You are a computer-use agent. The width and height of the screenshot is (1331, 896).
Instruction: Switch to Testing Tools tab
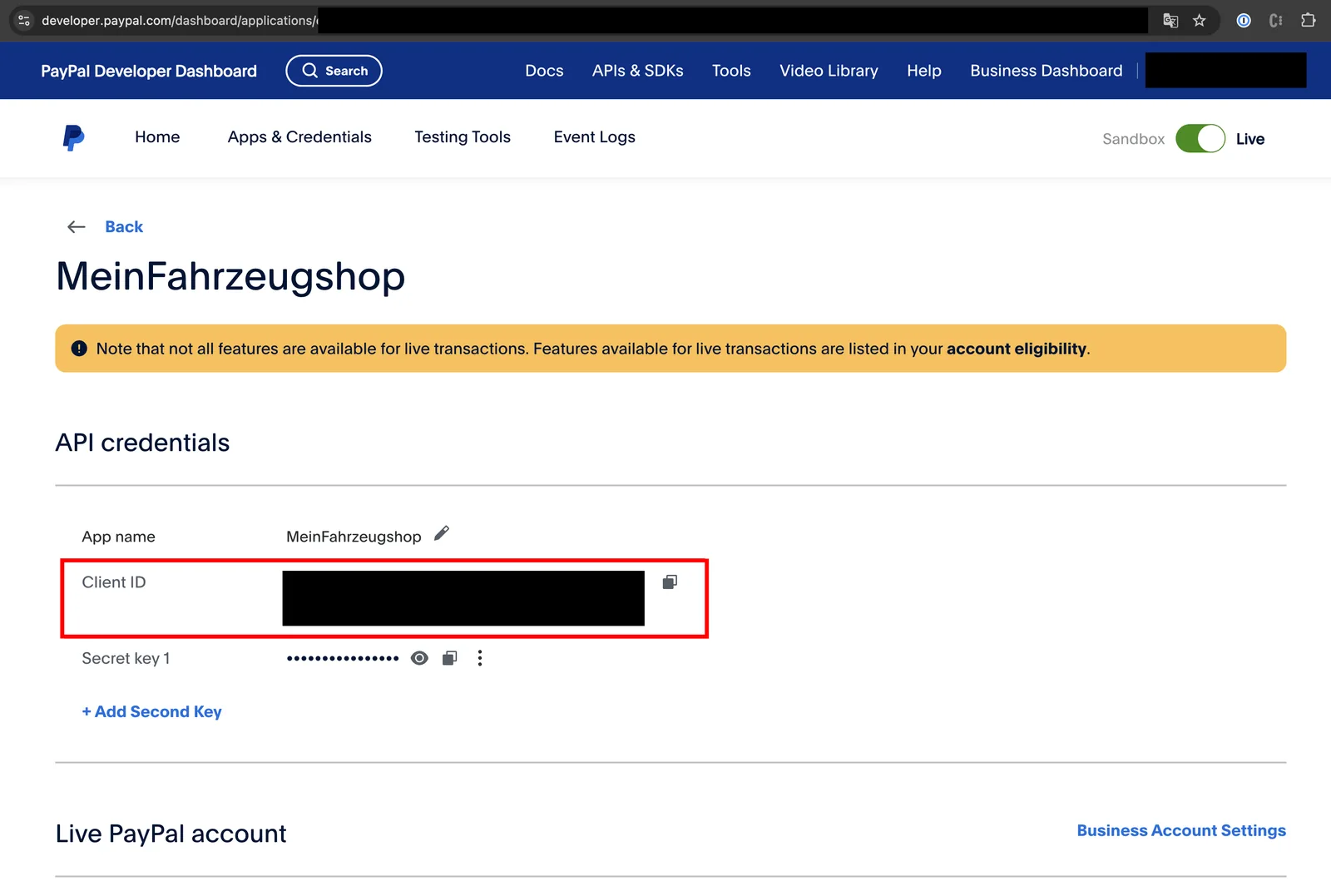coord(463,137)
